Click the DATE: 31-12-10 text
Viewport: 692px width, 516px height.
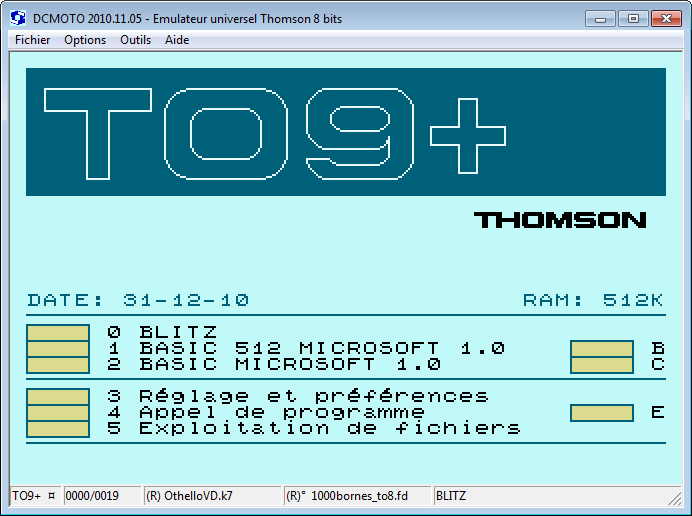(138, 300)
